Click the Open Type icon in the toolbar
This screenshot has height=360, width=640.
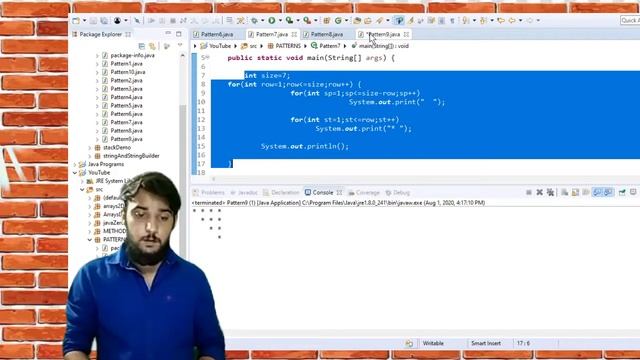[x=357, y=20]
